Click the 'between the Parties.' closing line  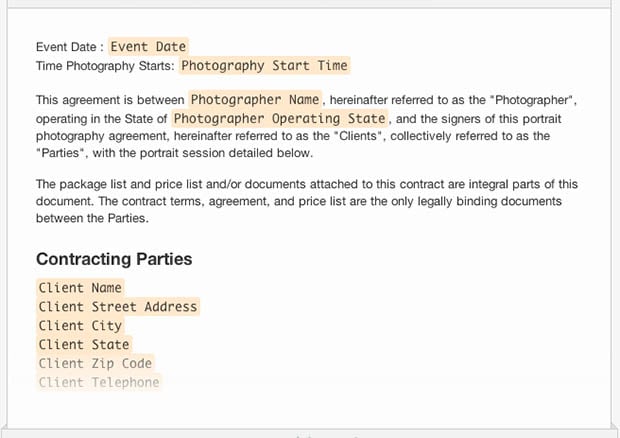92,218
